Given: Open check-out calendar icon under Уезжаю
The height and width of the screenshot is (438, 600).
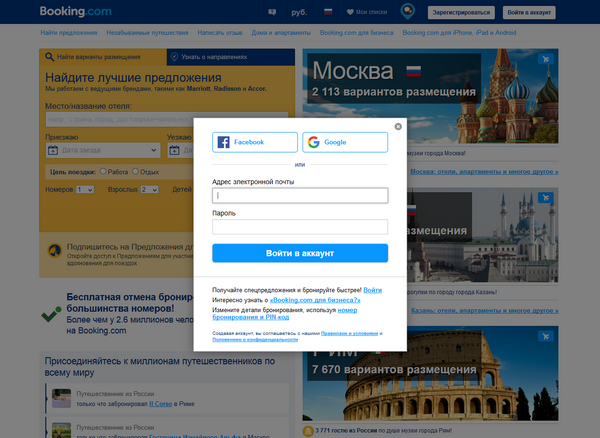Looking at the screenshot, I should tap(174, 150).
